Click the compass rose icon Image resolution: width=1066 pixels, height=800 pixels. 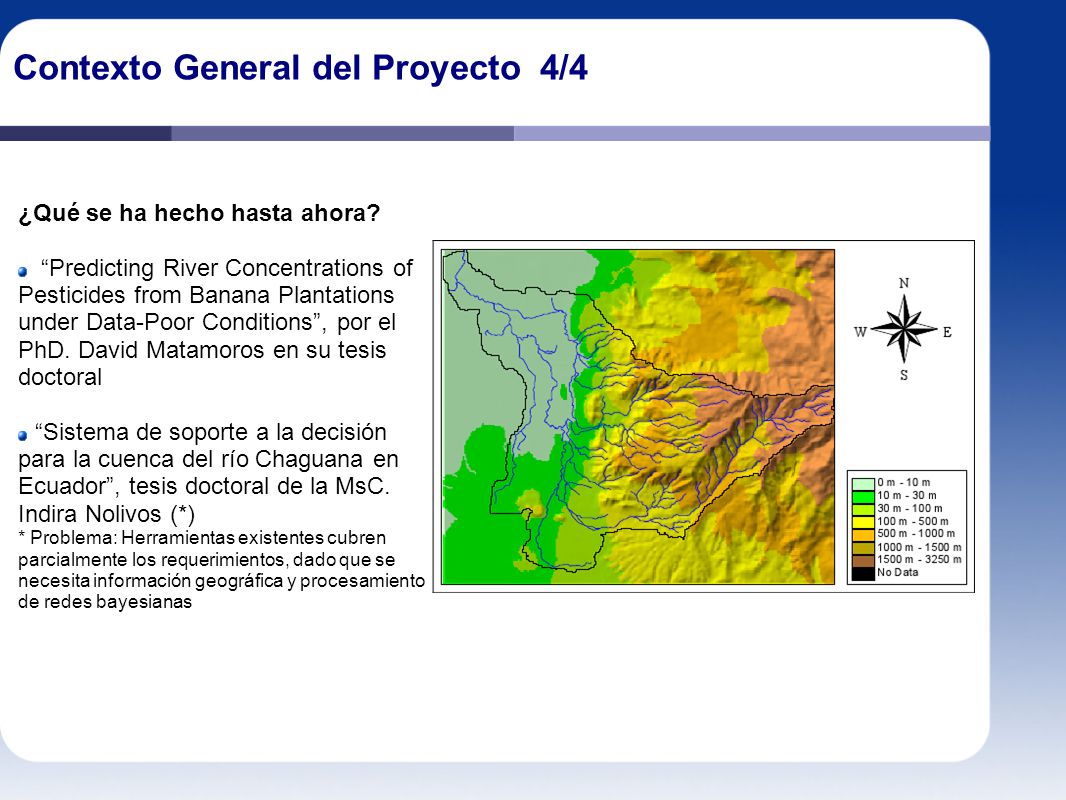(x=904, y=329)
